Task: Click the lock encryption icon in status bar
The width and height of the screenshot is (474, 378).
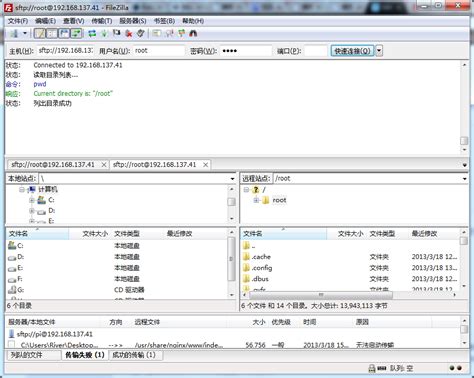Action: (372, 368)
